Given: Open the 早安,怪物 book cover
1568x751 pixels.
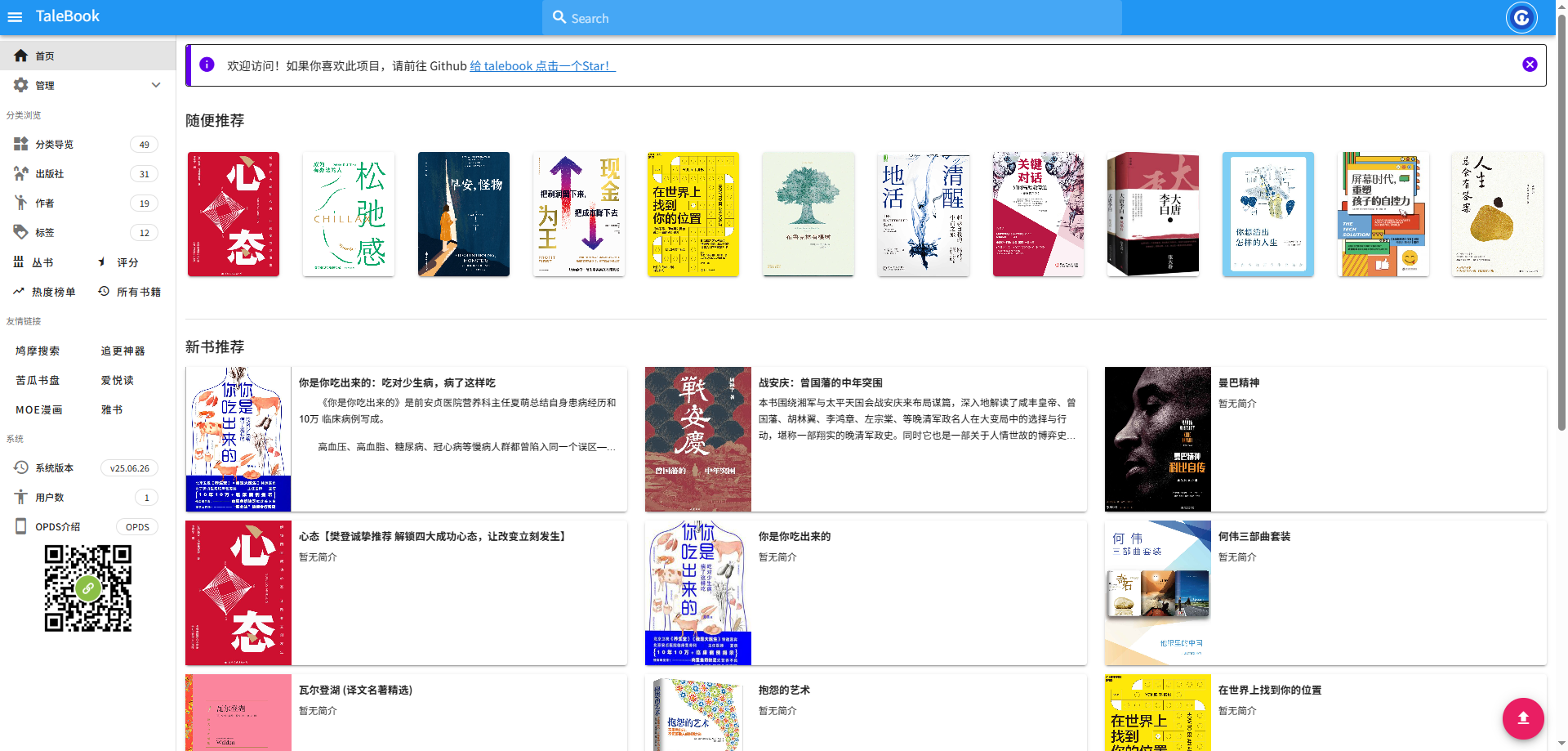Looking at the screenshot, I should point(464,214).
